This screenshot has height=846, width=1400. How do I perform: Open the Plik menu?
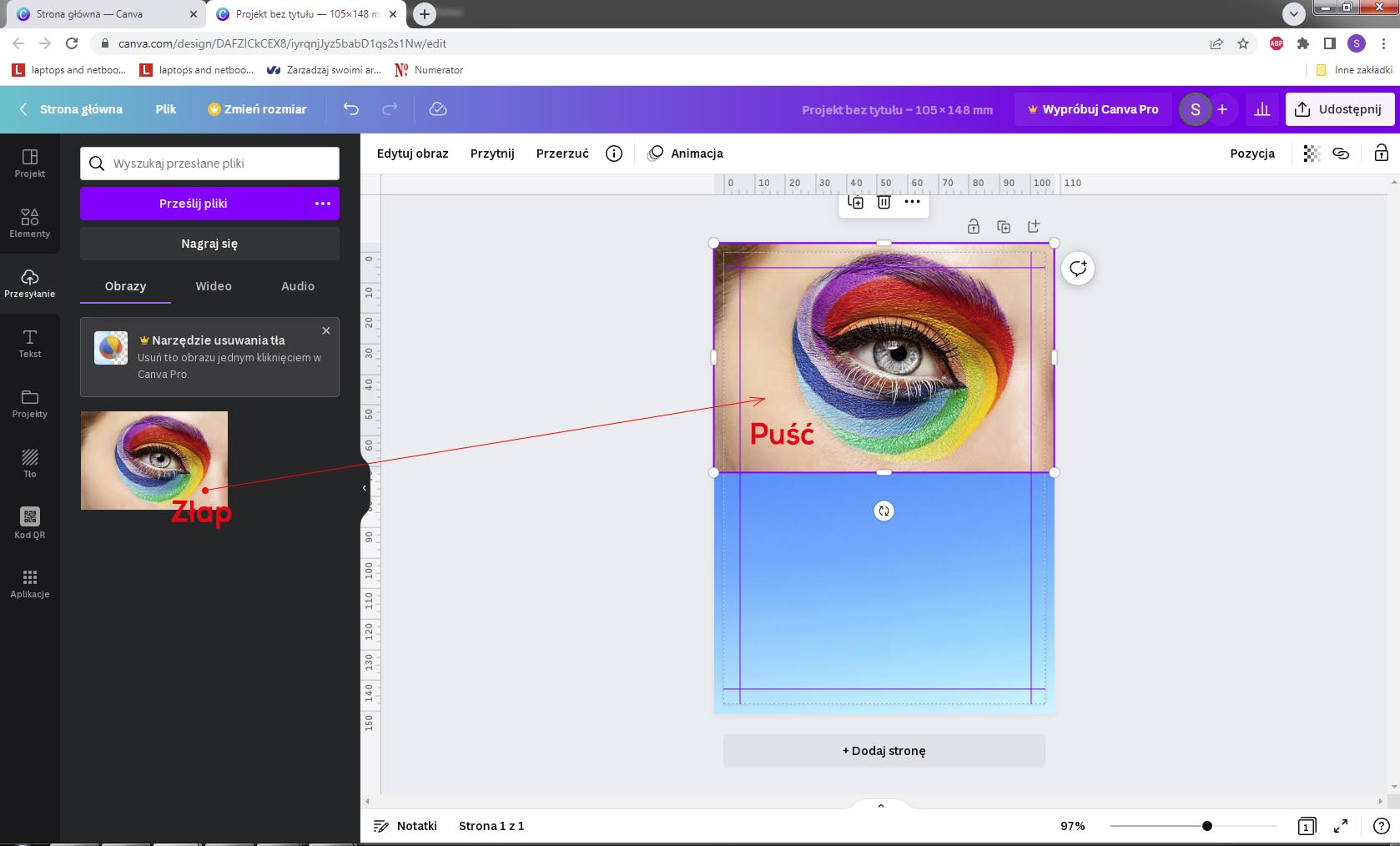pos(166,109)
